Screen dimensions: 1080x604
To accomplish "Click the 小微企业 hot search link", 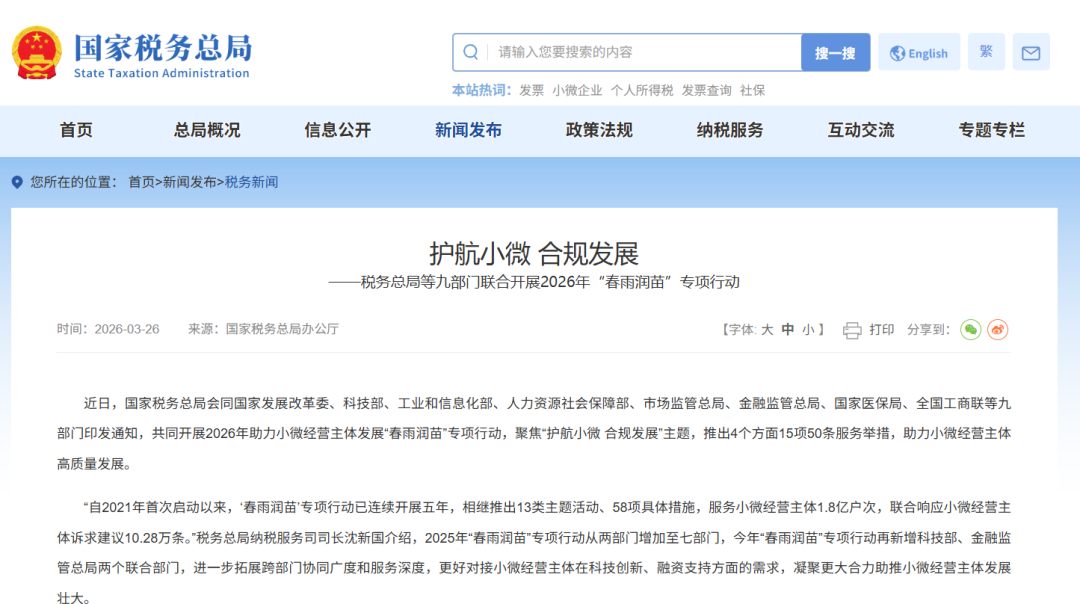I will (x=577, y=90).
